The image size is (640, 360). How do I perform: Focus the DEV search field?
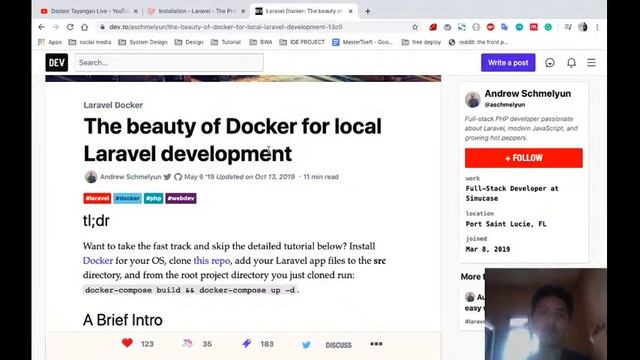point(169,62)
